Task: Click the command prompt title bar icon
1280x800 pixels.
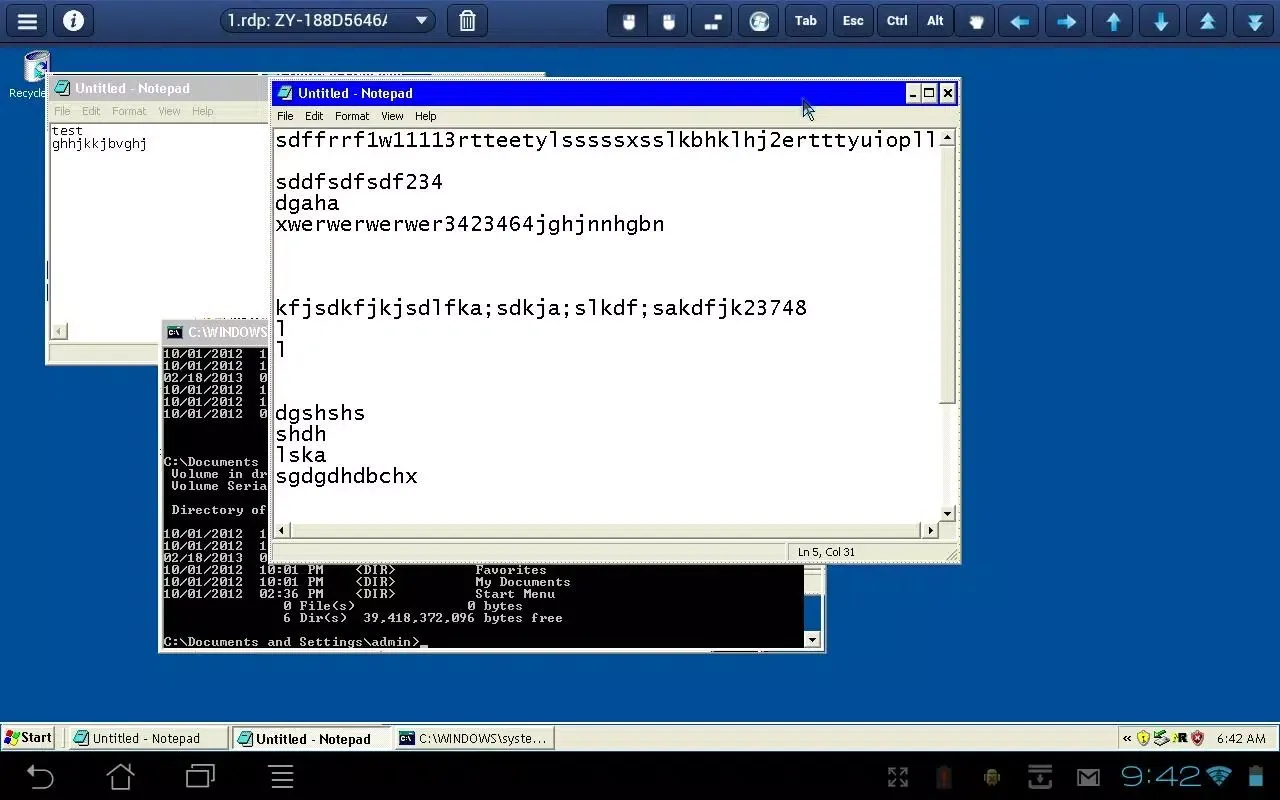Action: tap(175, 332)
